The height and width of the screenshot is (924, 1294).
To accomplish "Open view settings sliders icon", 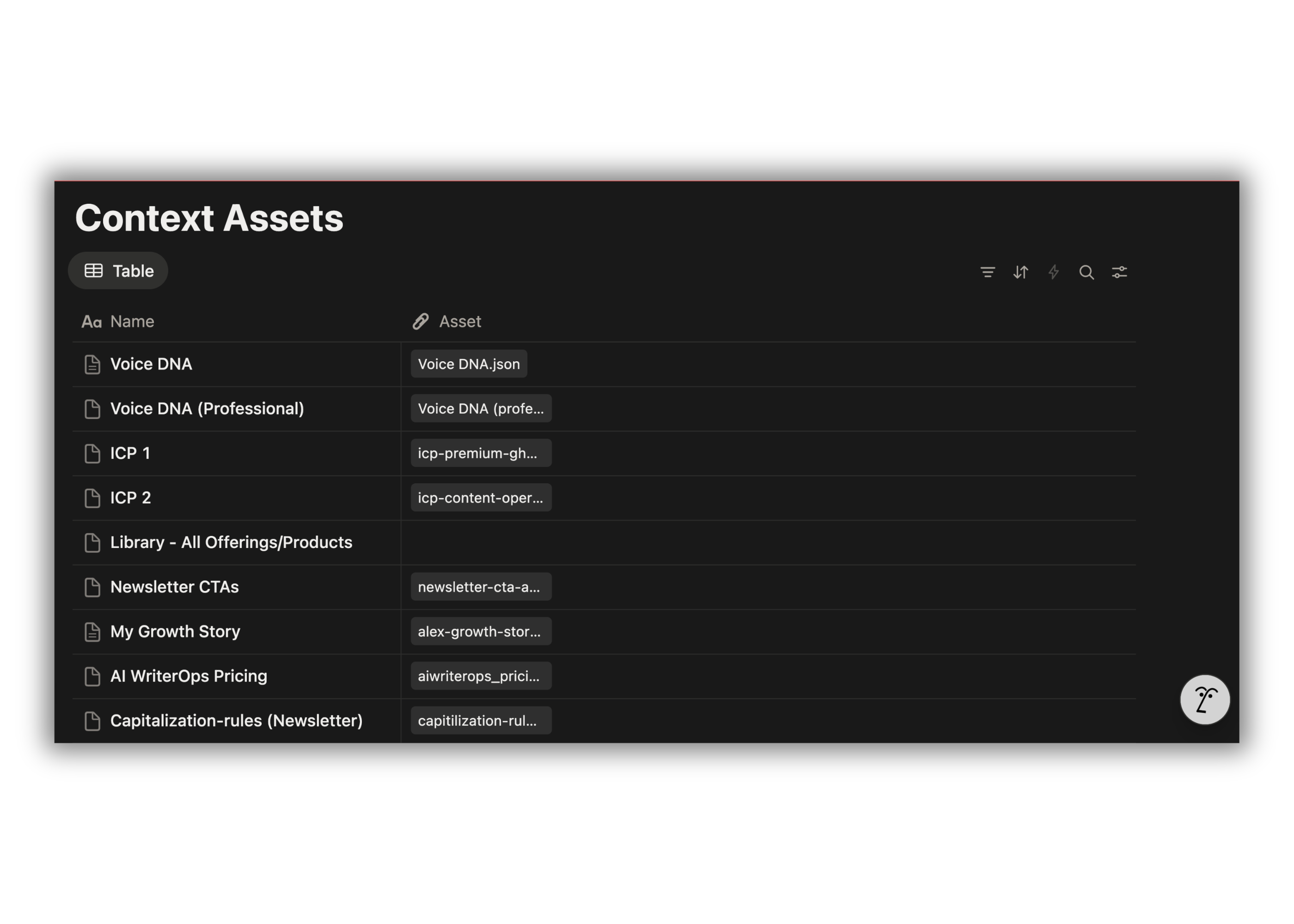I will tap(1119, 272).
